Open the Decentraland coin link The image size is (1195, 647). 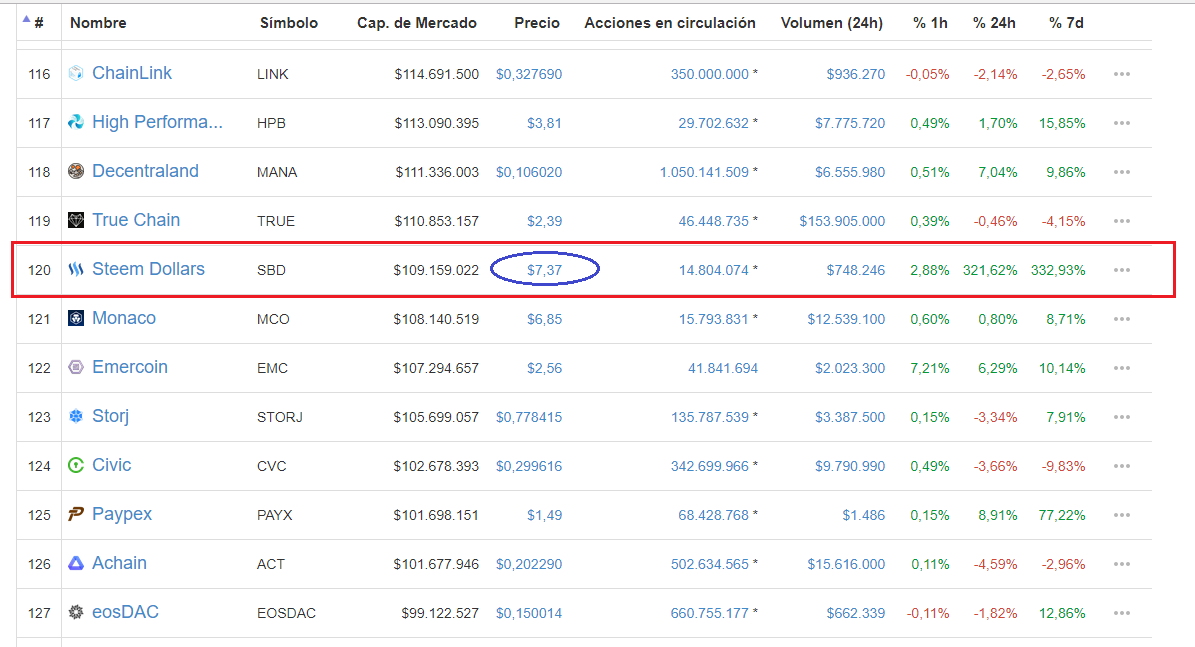(x=145, y=171)
